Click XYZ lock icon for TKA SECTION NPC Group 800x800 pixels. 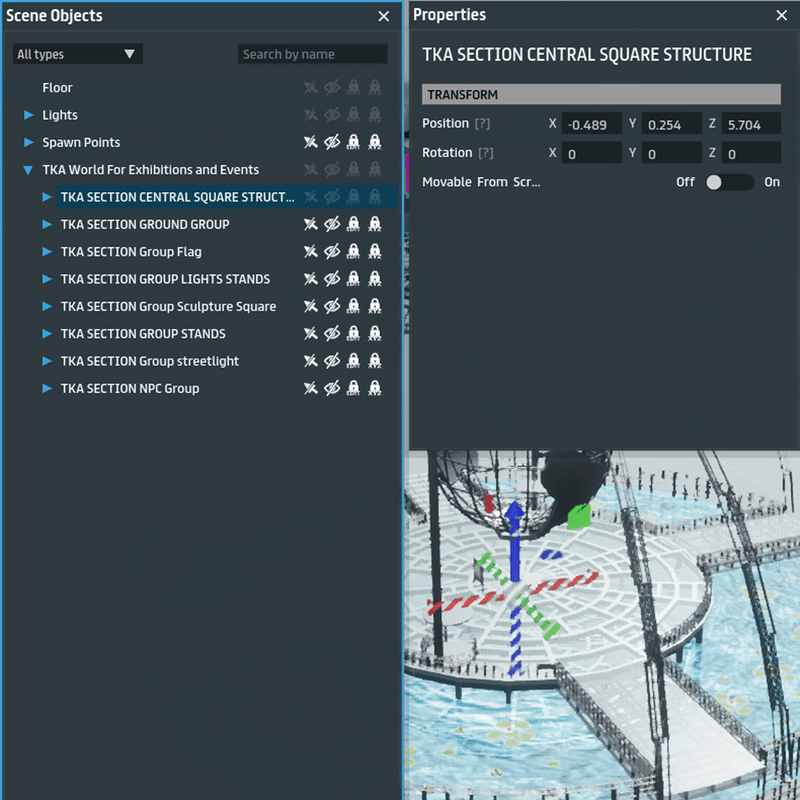point(375,389)
